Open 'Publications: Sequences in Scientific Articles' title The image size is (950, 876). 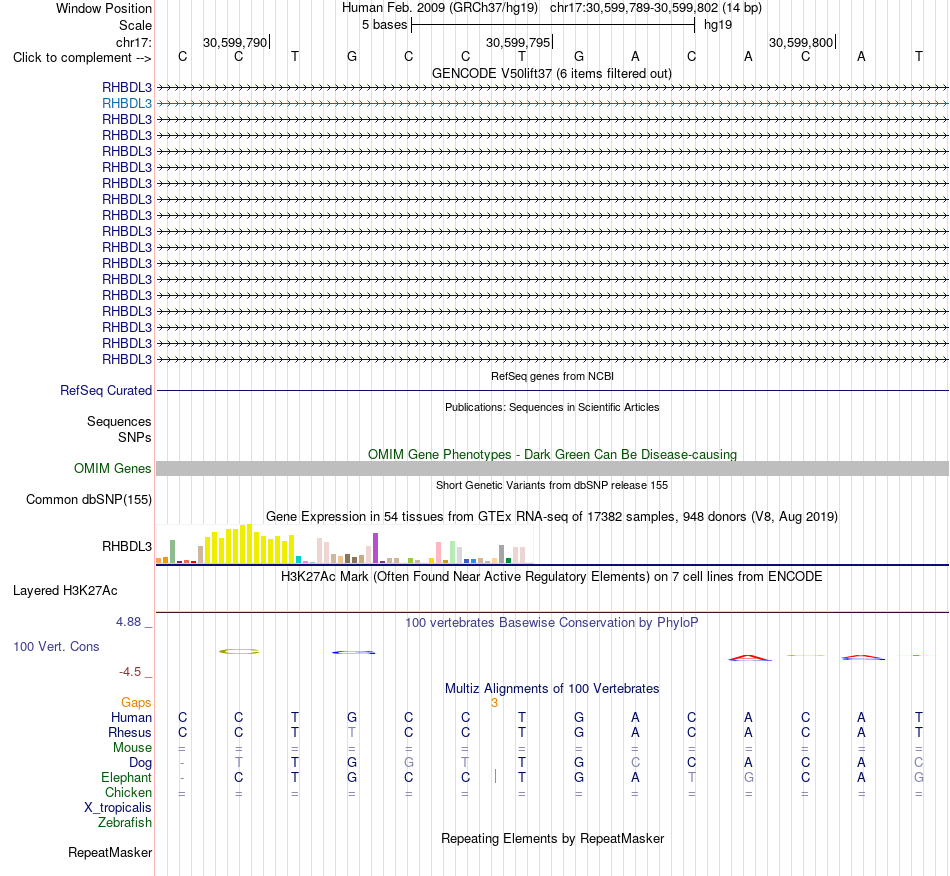tap(552, 407)
